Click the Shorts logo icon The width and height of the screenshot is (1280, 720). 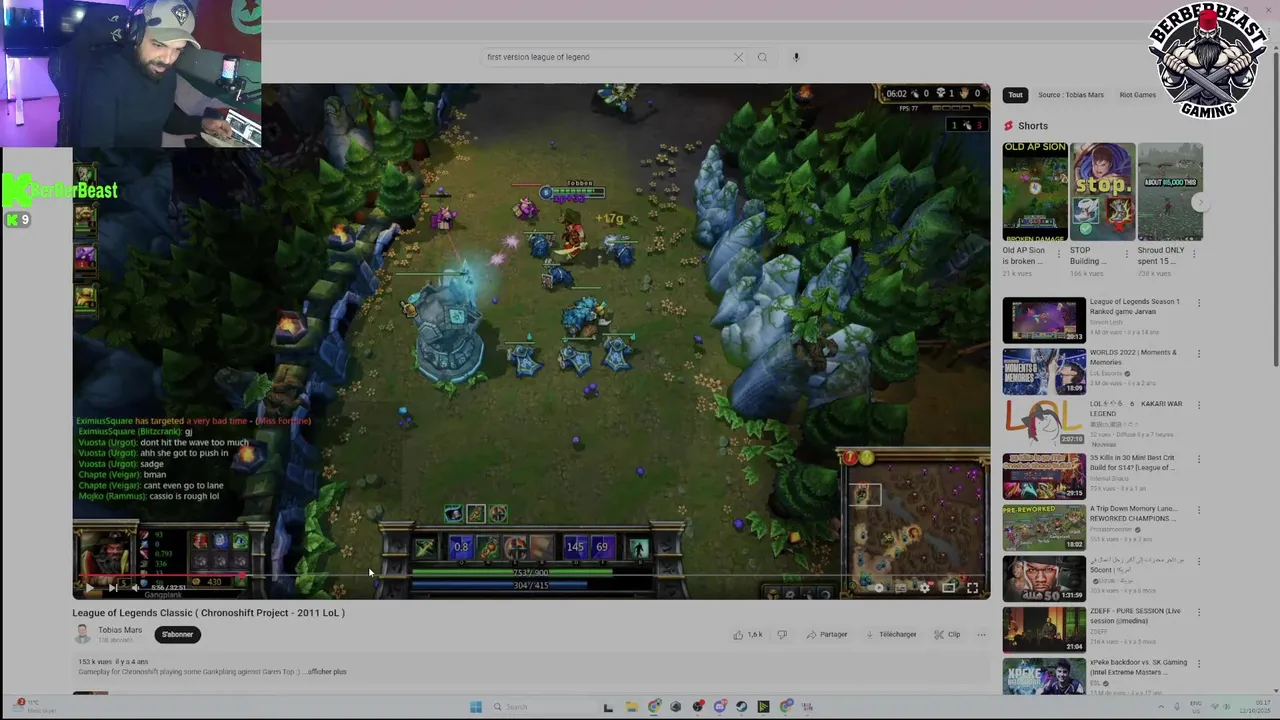coord(1008,126)
